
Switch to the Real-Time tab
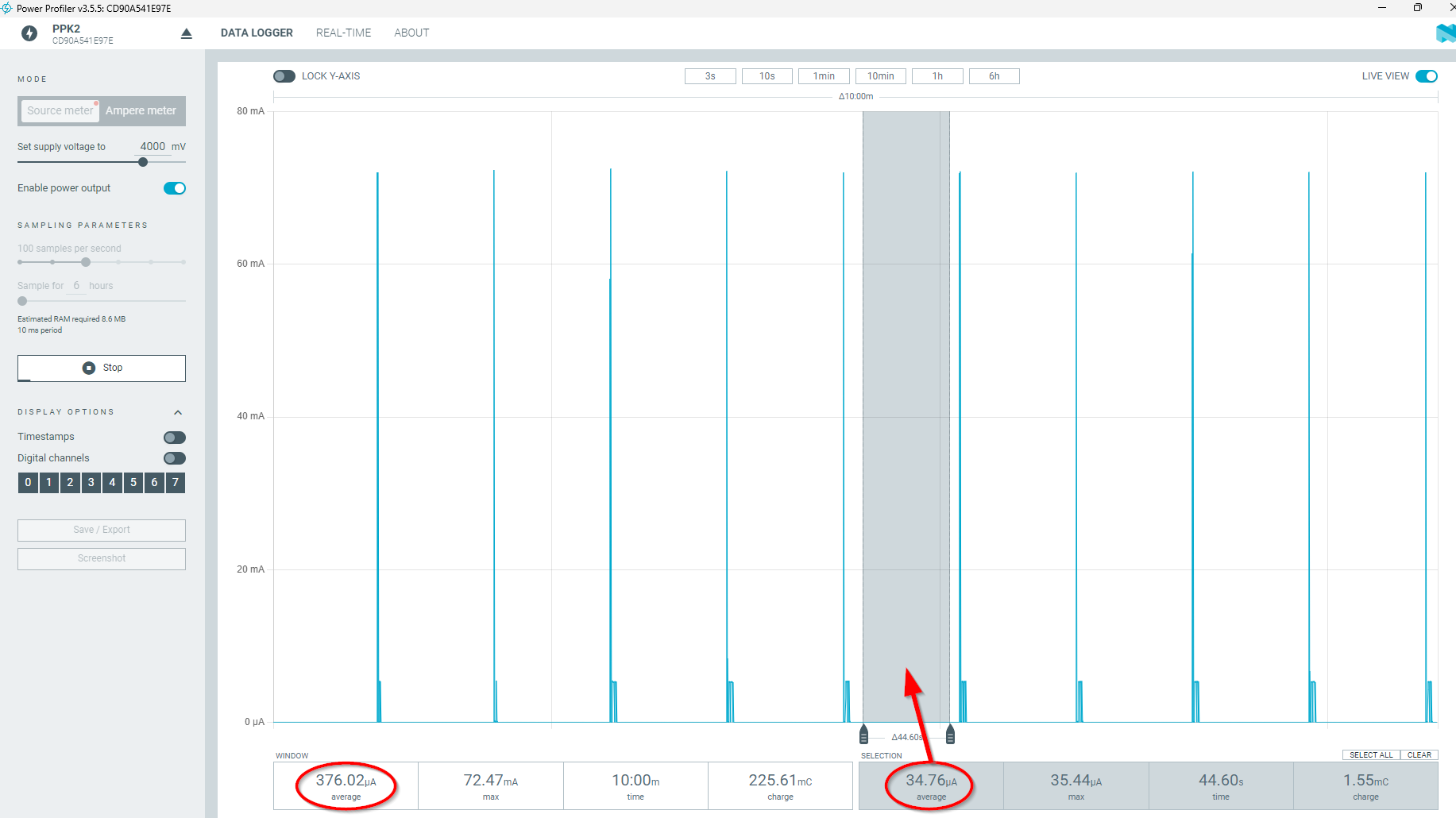(343, 33)
